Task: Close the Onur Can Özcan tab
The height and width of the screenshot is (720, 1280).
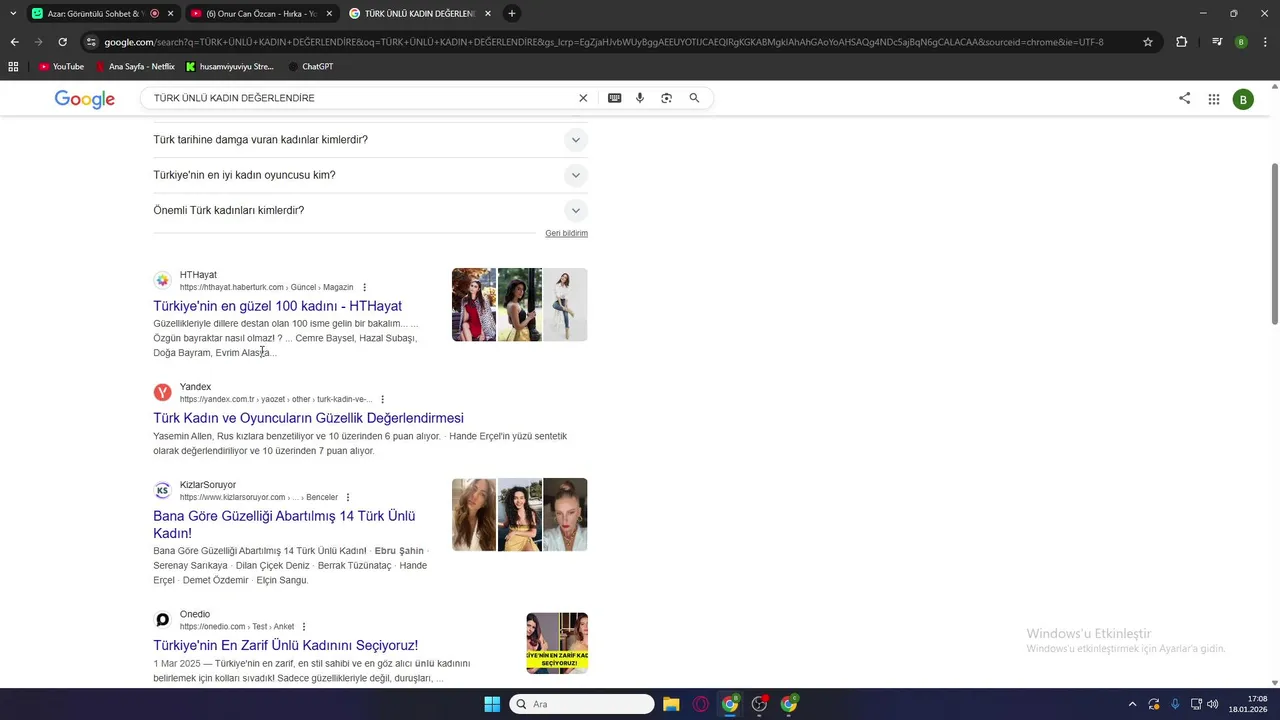Action: pyautogui.click(x=329, y=14)
